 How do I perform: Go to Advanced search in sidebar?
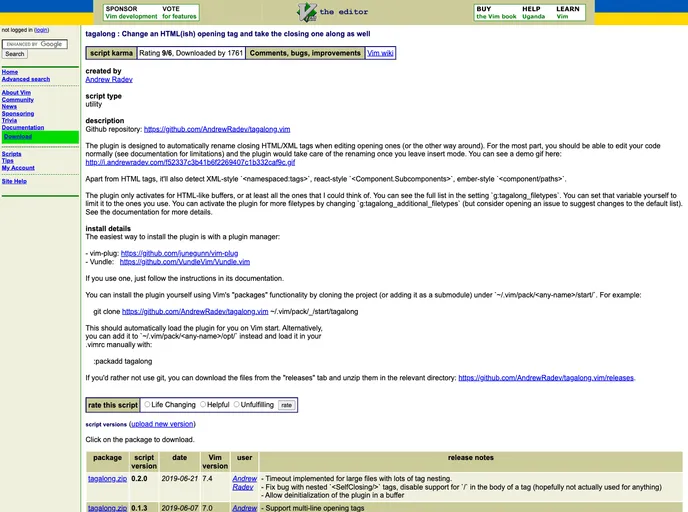point(26,79)
